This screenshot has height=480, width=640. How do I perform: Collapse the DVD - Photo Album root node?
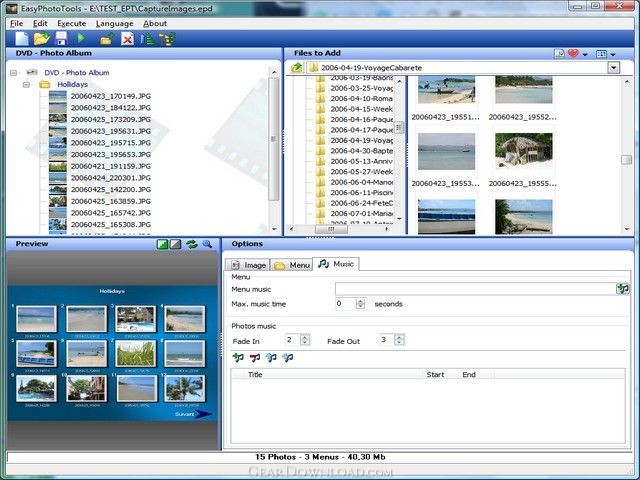[x=14, y=73]
